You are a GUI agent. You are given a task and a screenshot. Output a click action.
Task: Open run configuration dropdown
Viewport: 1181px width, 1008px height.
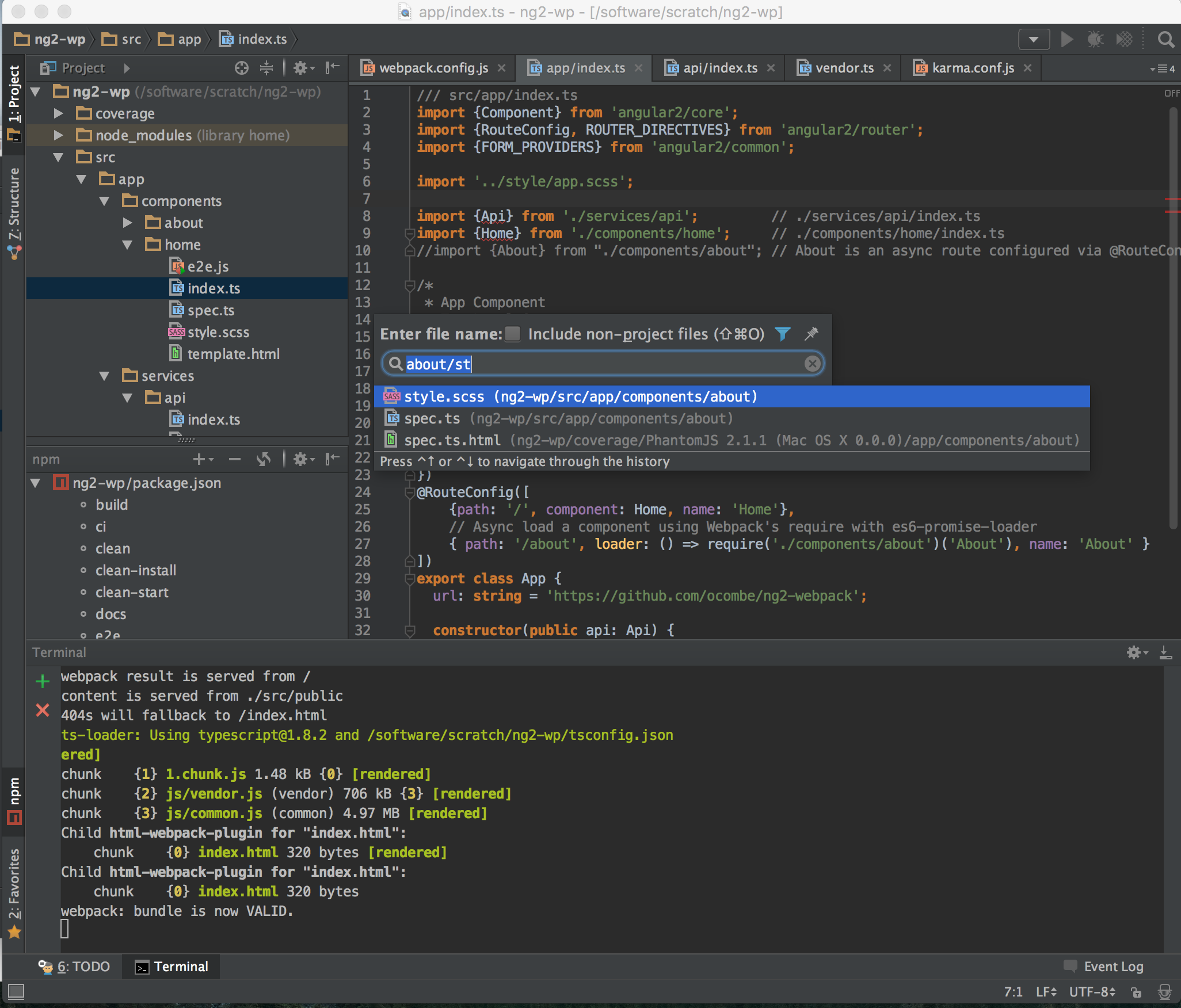[x=1034, y=39]
